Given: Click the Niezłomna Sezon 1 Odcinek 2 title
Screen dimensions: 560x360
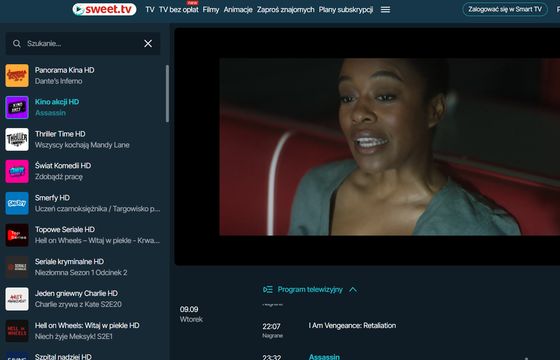Looking at the screenshot, I should point(81,272).
